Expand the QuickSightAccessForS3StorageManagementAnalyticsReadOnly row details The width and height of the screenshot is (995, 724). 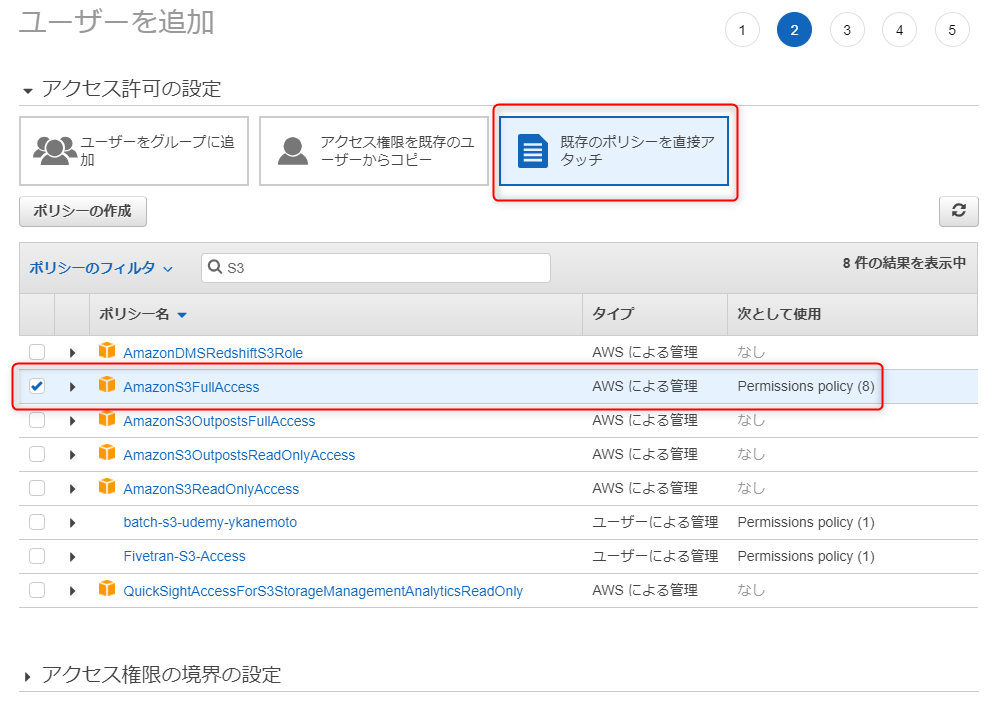tap(72, 591)
